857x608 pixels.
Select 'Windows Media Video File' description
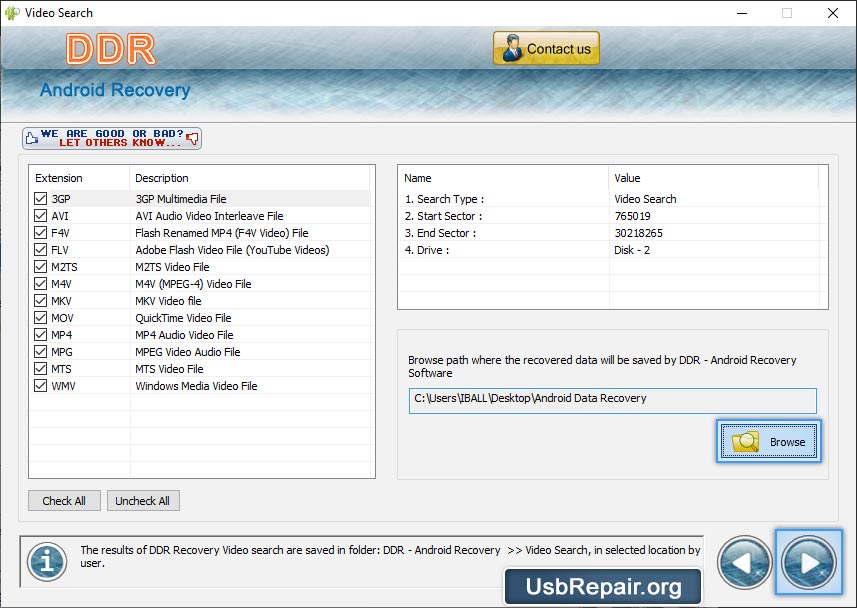pyautogui.click(x=196, y=385)
